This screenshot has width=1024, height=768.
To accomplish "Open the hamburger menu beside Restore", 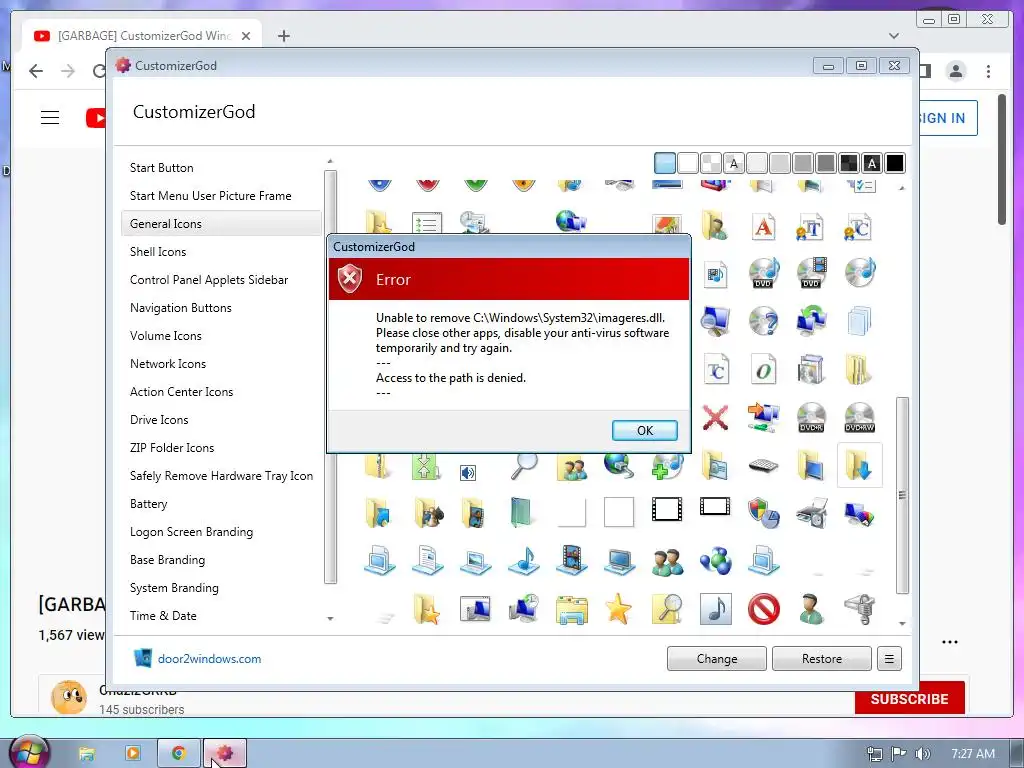I will coord(889,659).
